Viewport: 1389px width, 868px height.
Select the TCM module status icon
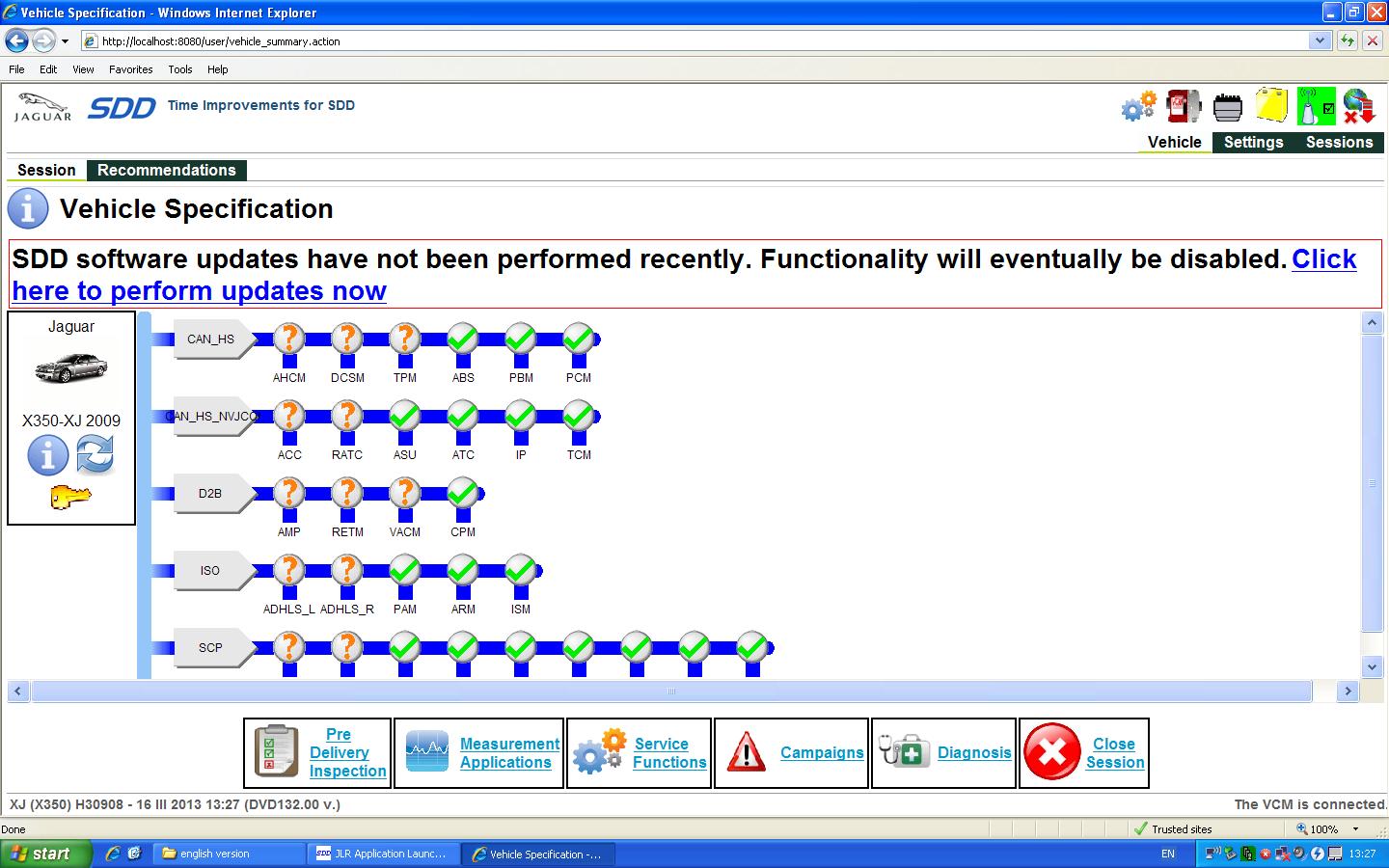[579, 417]
